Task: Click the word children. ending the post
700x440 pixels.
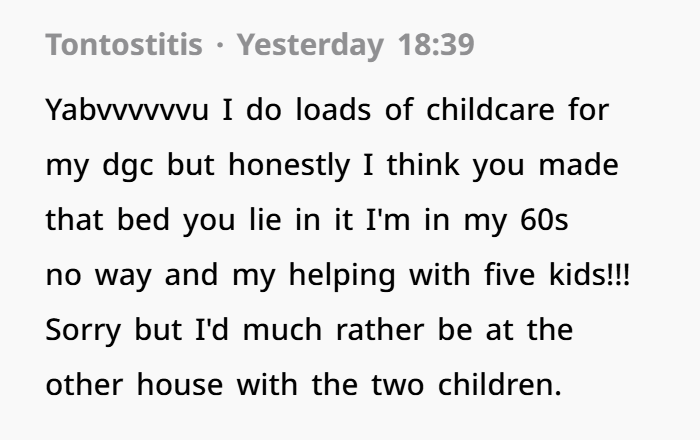Action: (500, 385)
